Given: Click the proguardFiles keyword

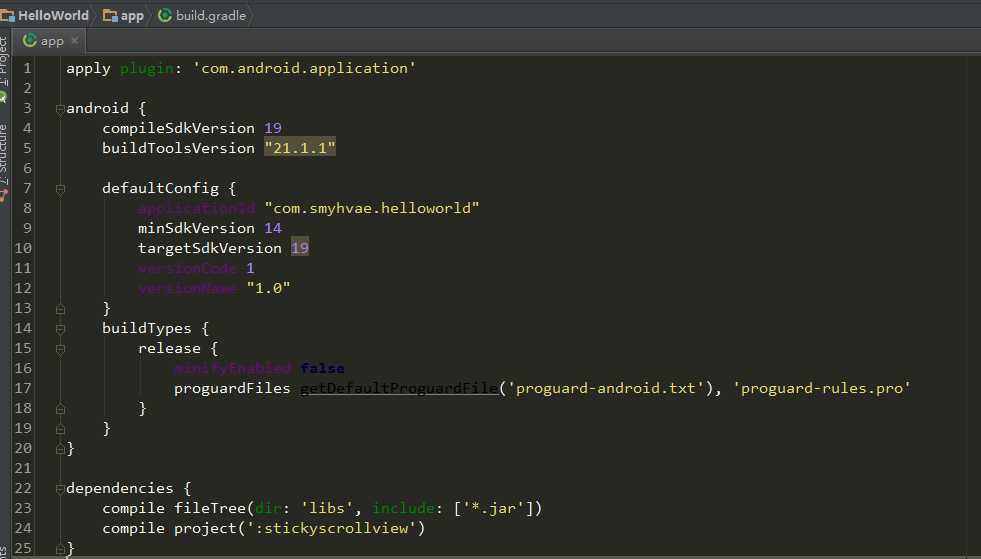Looking at the screenshot, I should pos(232,388).
